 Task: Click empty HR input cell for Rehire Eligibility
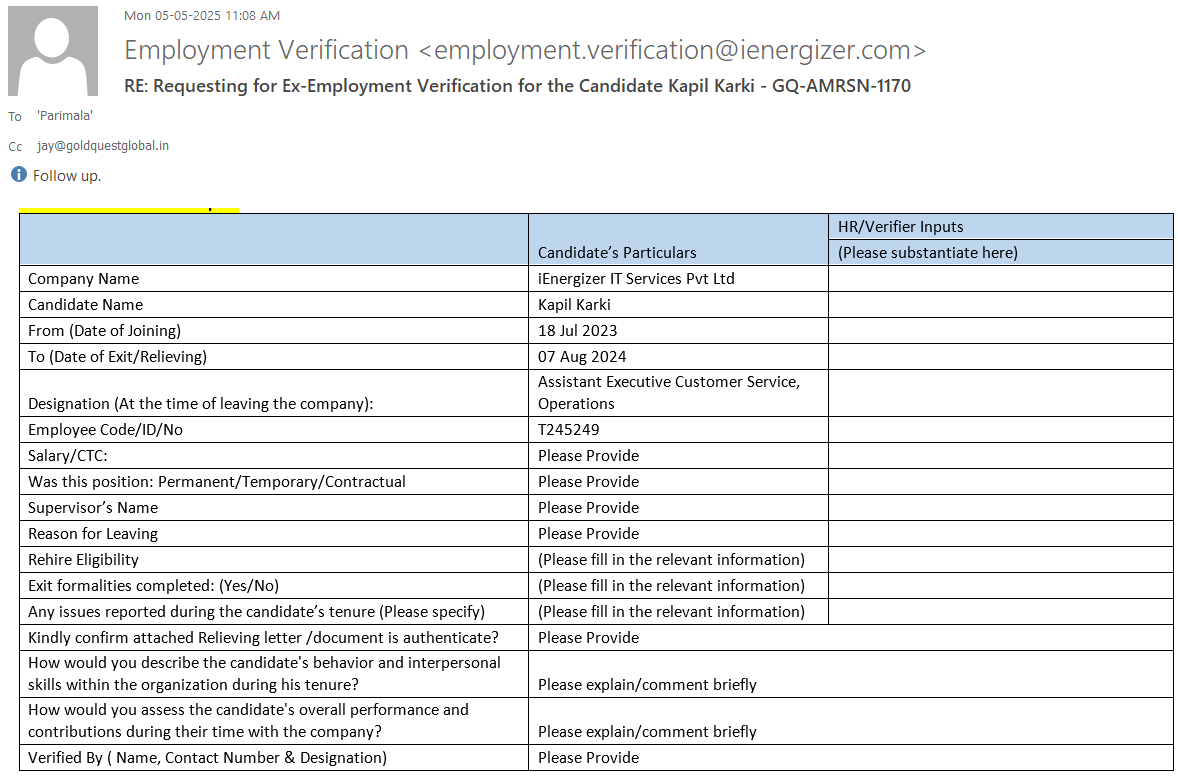[1000, 560]
